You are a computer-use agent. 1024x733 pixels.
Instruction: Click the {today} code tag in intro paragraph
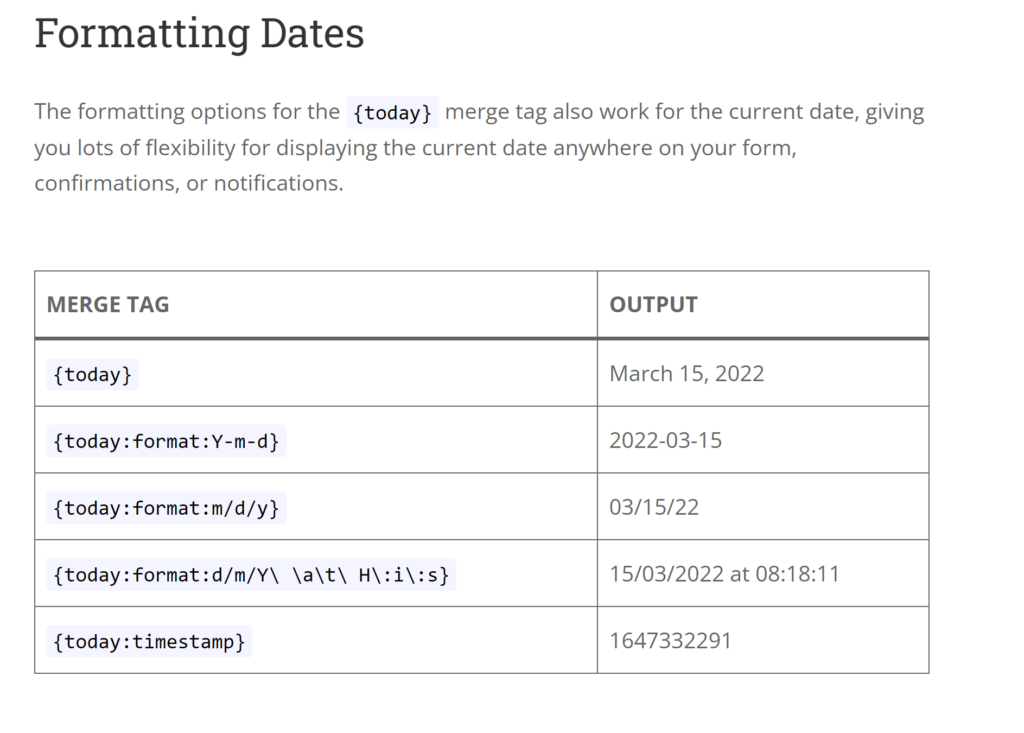pos(392,113)
